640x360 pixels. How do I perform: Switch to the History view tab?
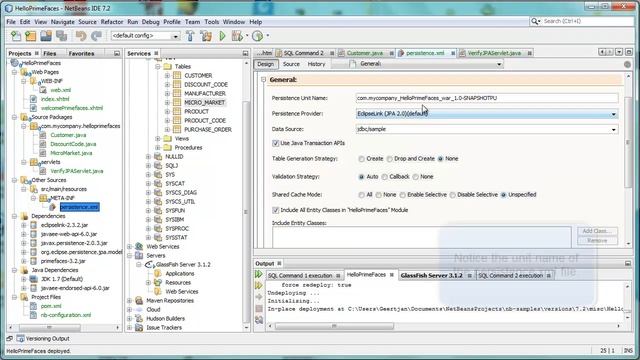[316, 64]
